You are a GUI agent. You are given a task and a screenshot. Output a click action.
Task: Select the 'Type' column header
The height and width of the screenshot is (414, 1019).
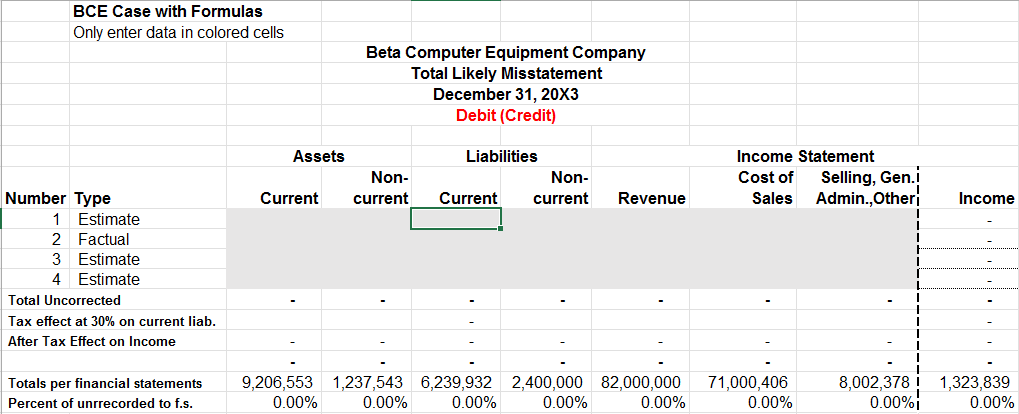(x=94, y=198)
